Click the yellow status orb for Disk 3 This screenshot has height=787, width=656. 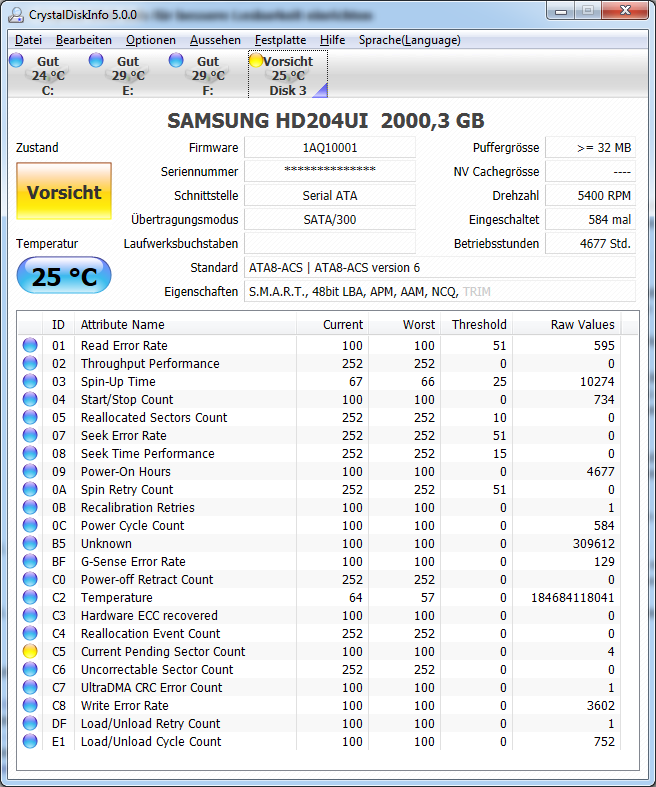click(256, 60)
